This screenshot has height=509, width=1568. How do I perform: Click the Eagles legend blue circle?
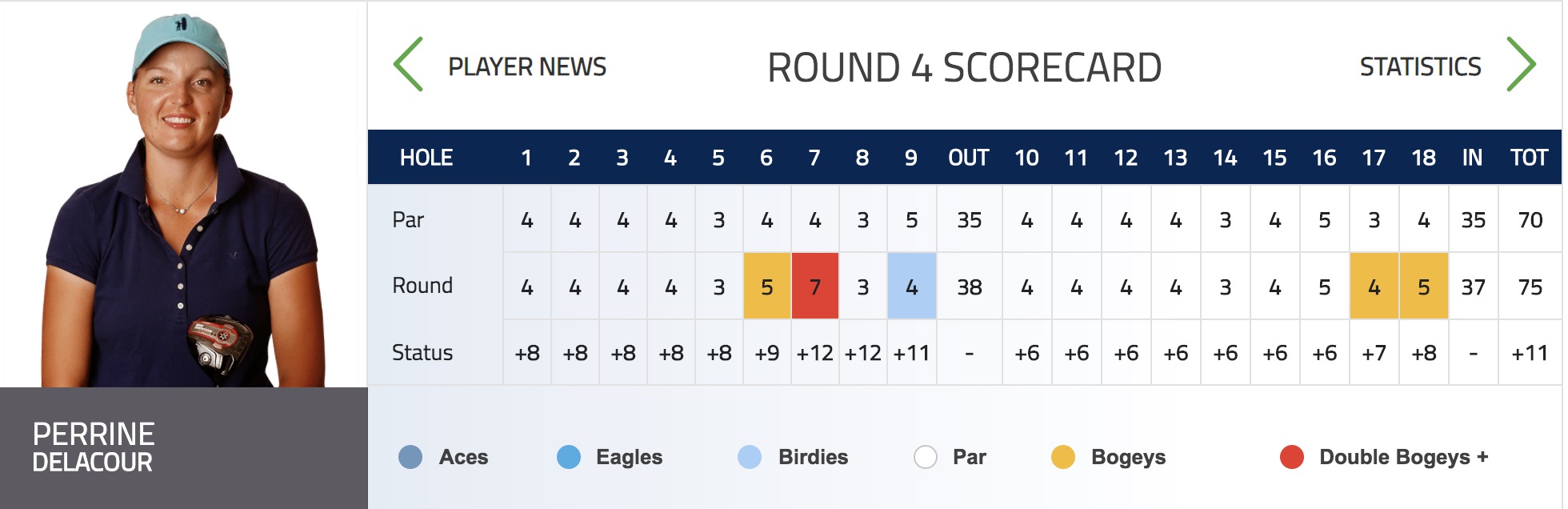[x=569, y=457]
